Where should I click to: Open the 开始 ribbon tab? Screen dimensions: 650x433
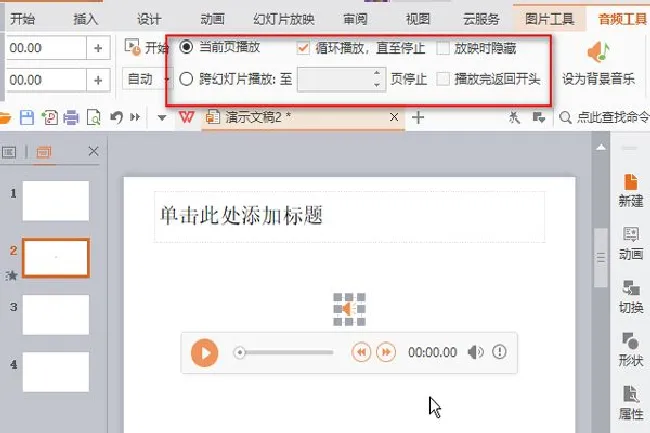tap(22, 19)
